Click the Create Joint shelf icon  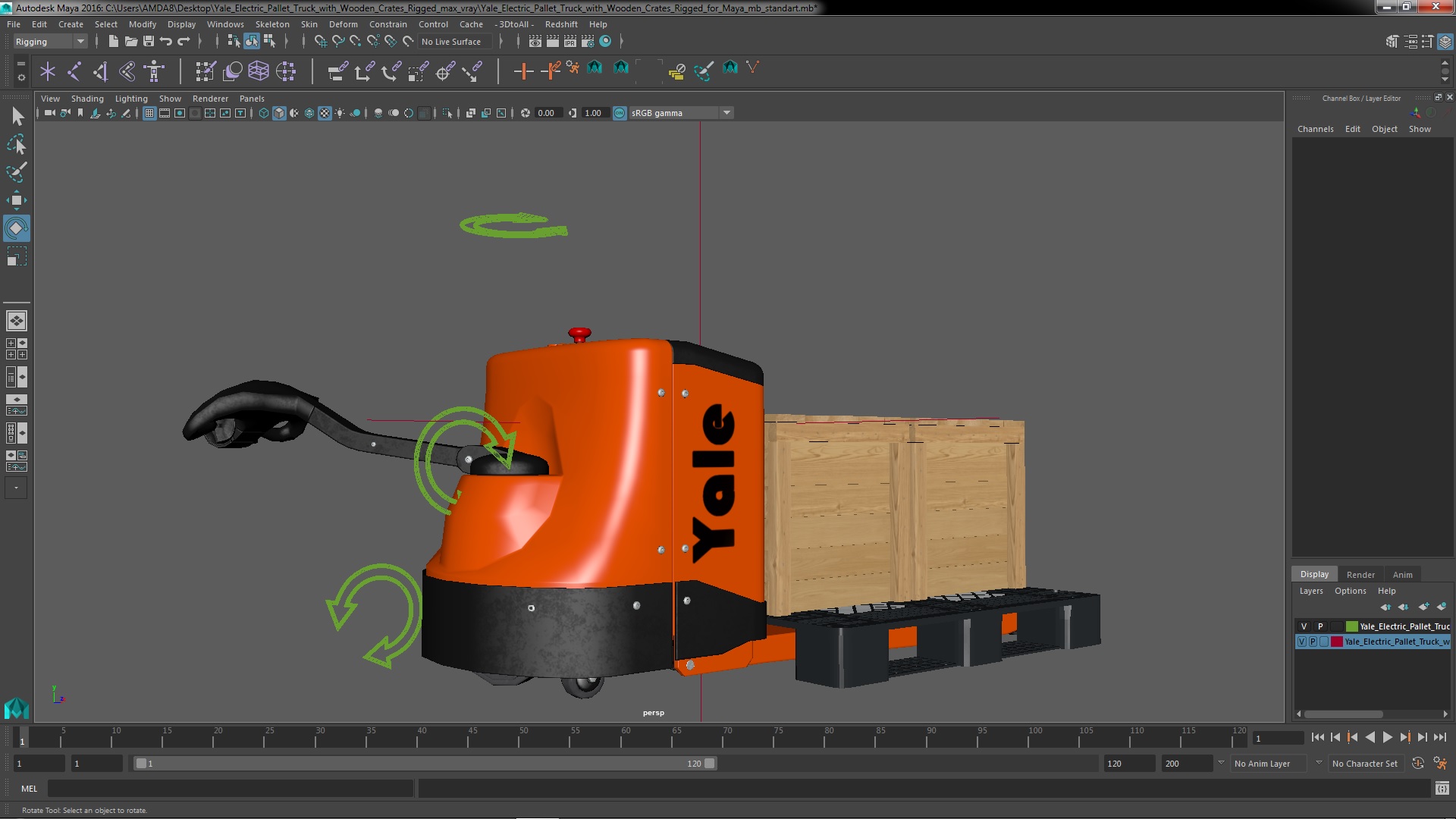(x=74, y=71)
